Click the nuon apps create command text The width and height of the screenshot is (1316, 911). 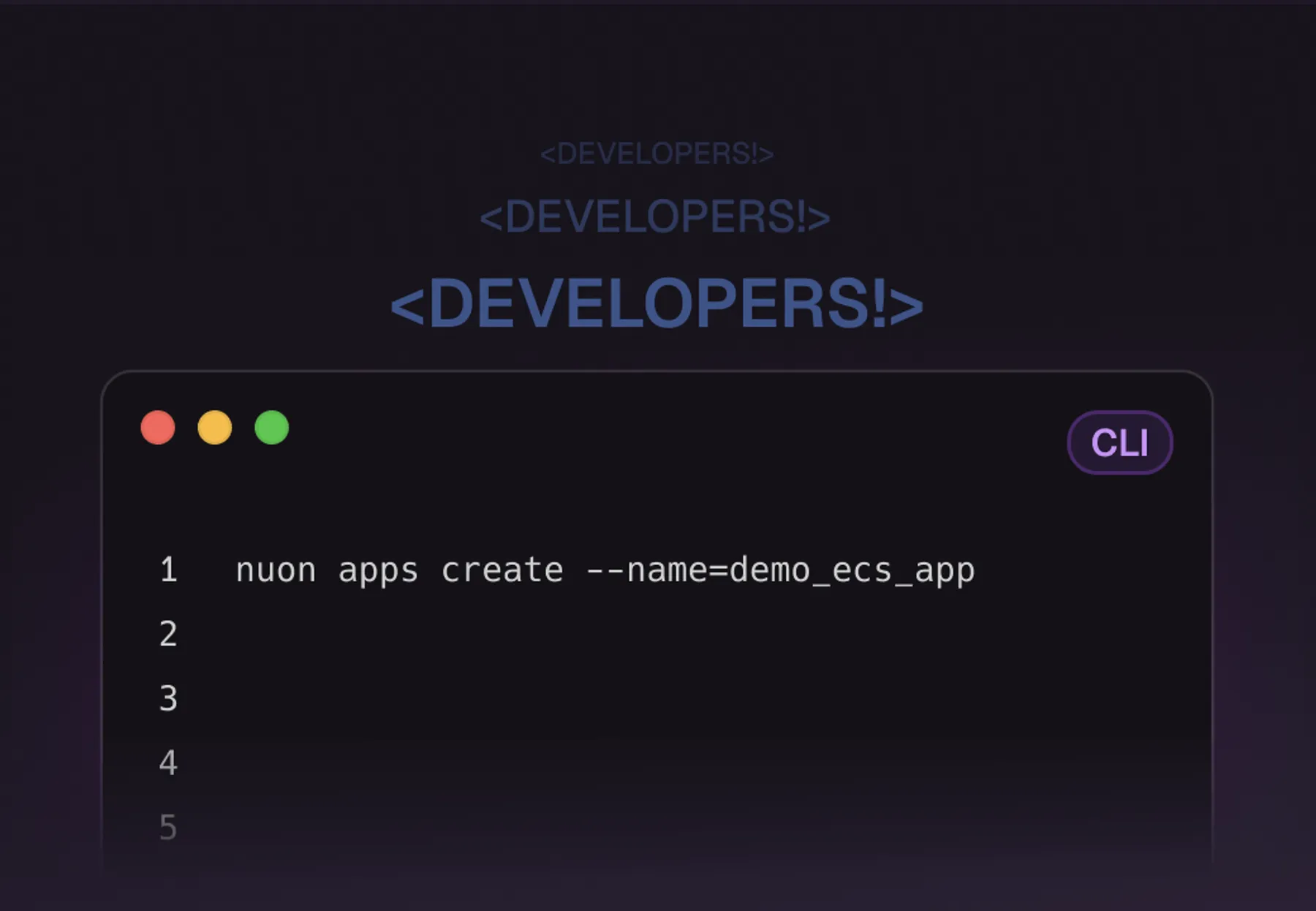(605, 571)
